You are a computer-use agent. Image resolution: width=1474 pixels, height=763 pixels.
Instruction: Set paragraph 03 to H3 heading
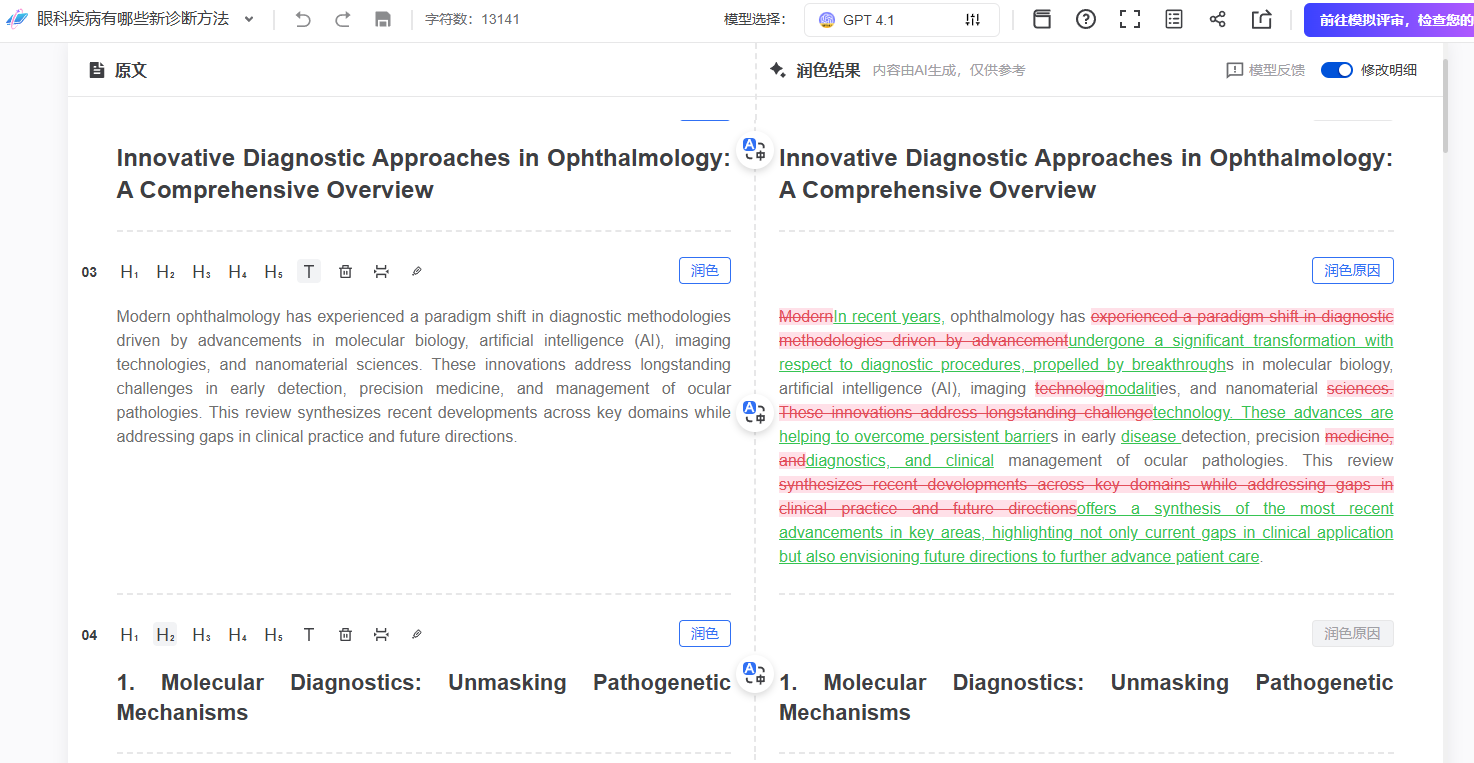[x=201, y=271]
